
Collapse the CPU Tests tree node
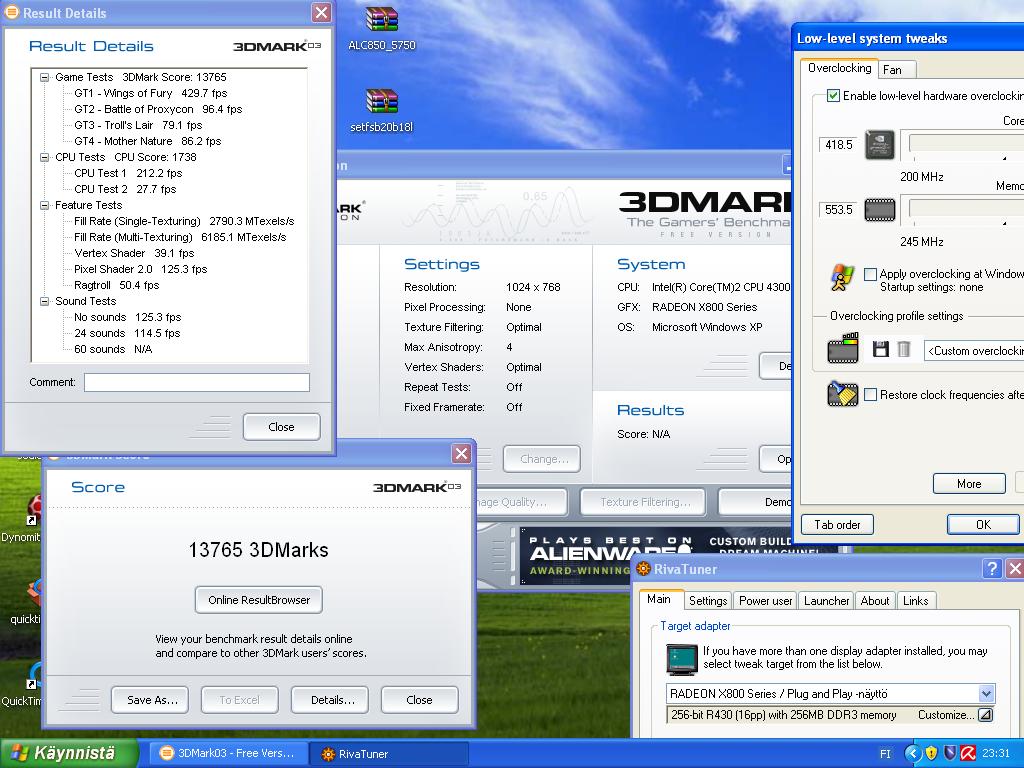(44, 157)
